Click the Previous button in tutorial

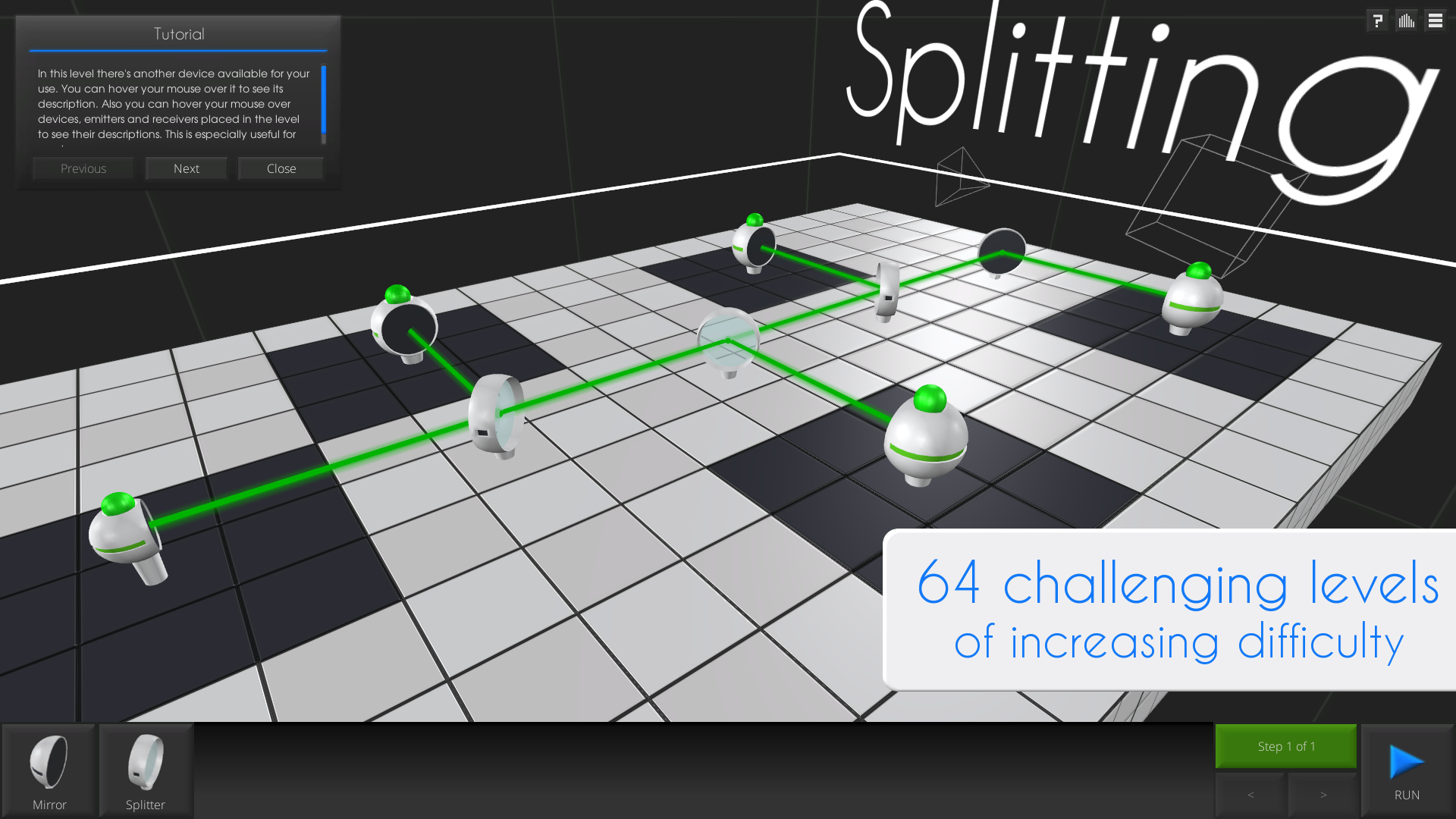coord(83,168)
